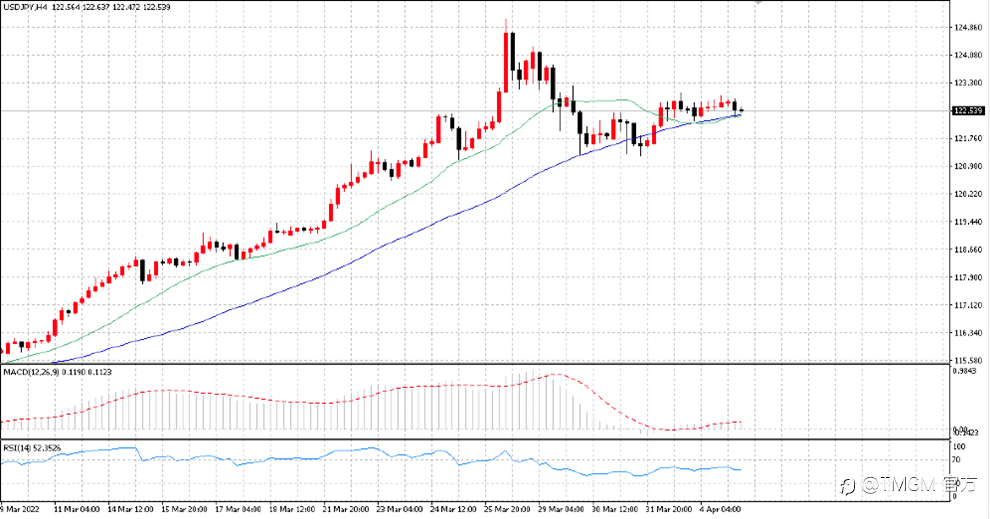Select the MACD(12,26,9) indicator label

[32, 372]
